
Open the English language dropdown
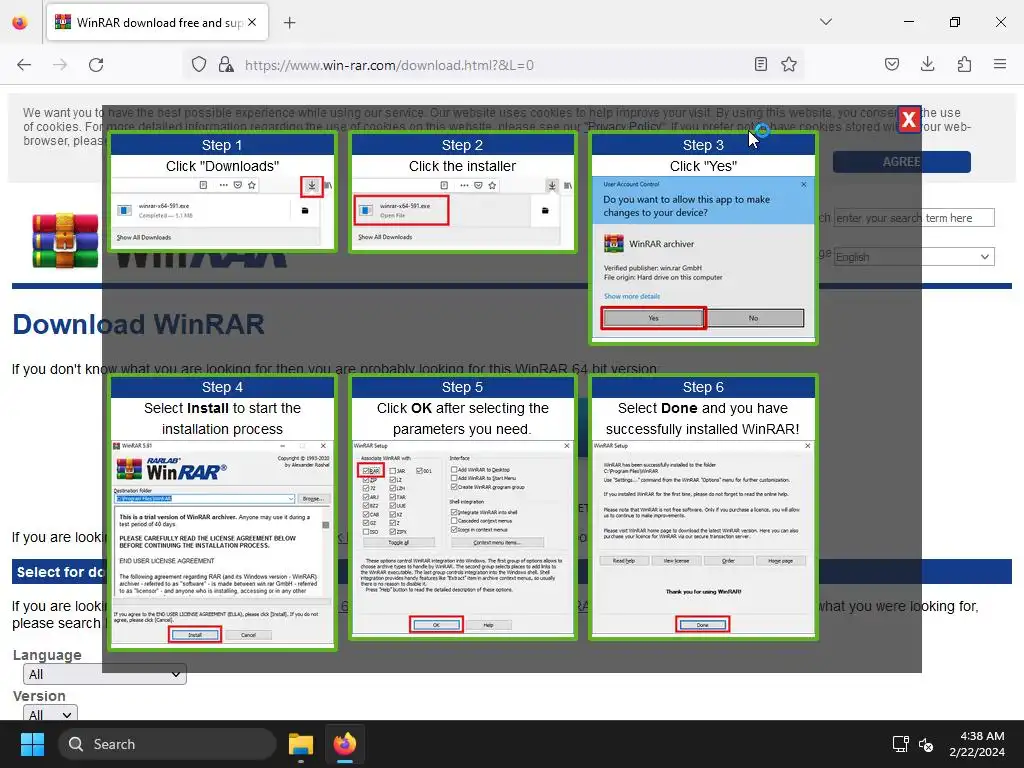point(914,257)
